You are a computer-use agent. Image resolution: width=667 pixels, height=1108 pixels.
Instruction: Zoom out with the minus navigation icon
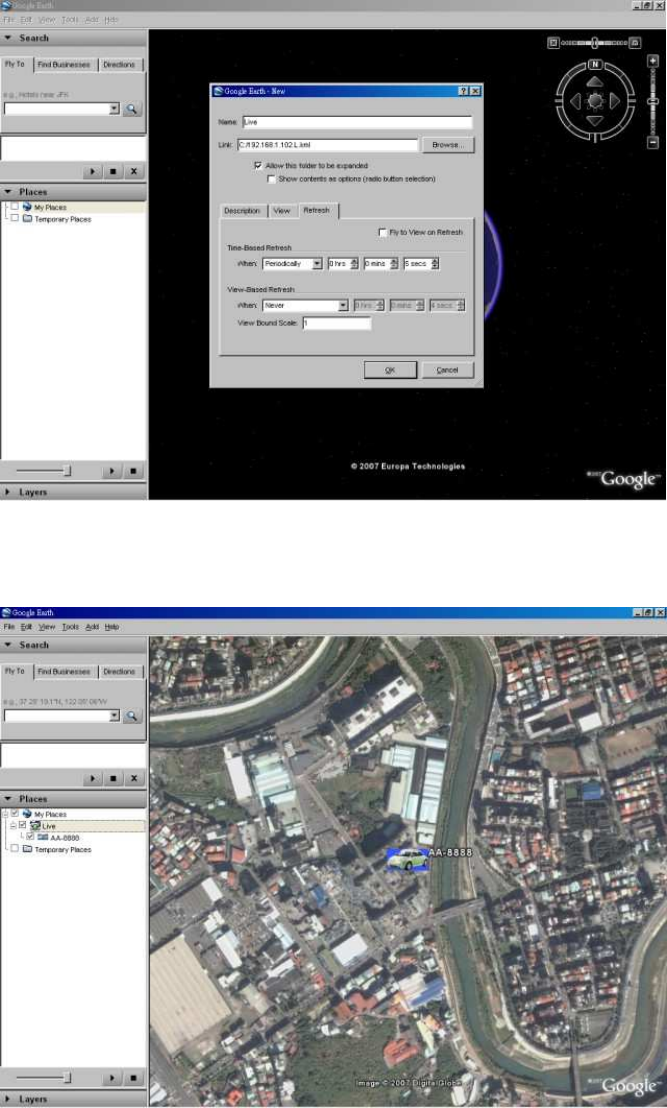[653, 143]
